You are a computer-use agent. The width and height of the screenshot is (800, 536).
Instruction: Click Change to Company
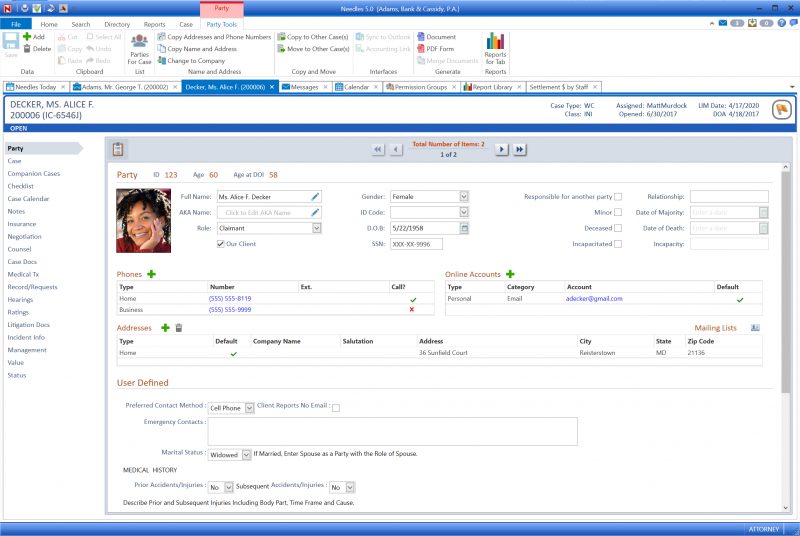click(192, 61)
